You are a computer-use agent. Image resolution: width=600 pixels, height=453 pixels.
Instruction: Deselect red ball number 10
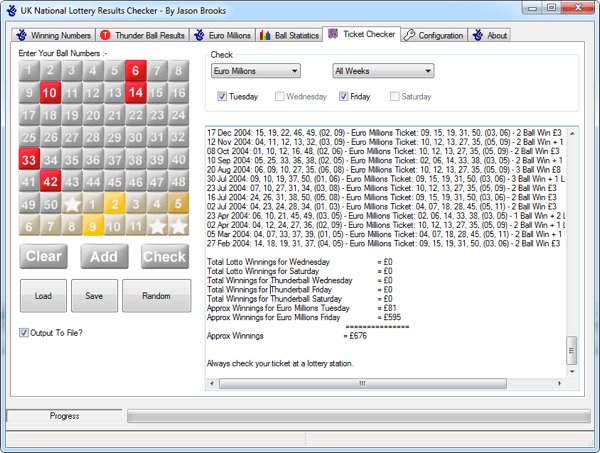click(x=50, y=93)
